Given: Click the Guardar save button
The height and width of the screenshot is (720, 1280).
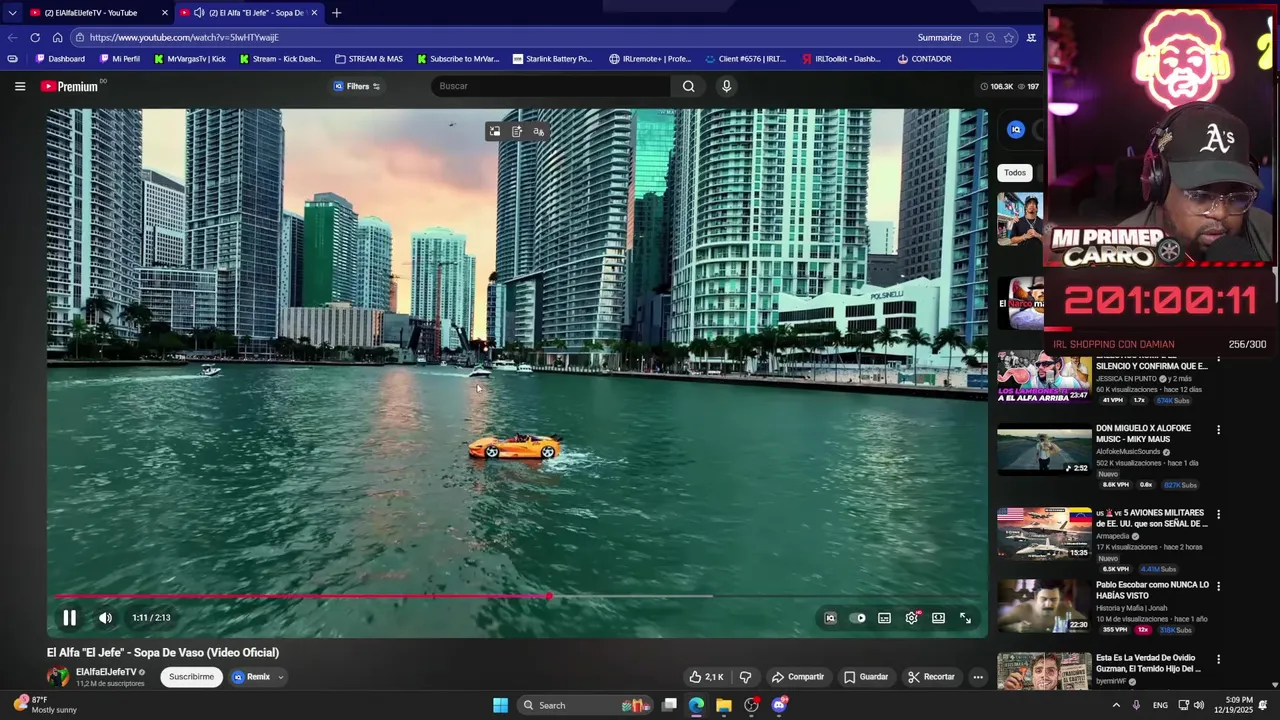Looking at the screenshot, I should pyautogui.click(x=866, y=677).
